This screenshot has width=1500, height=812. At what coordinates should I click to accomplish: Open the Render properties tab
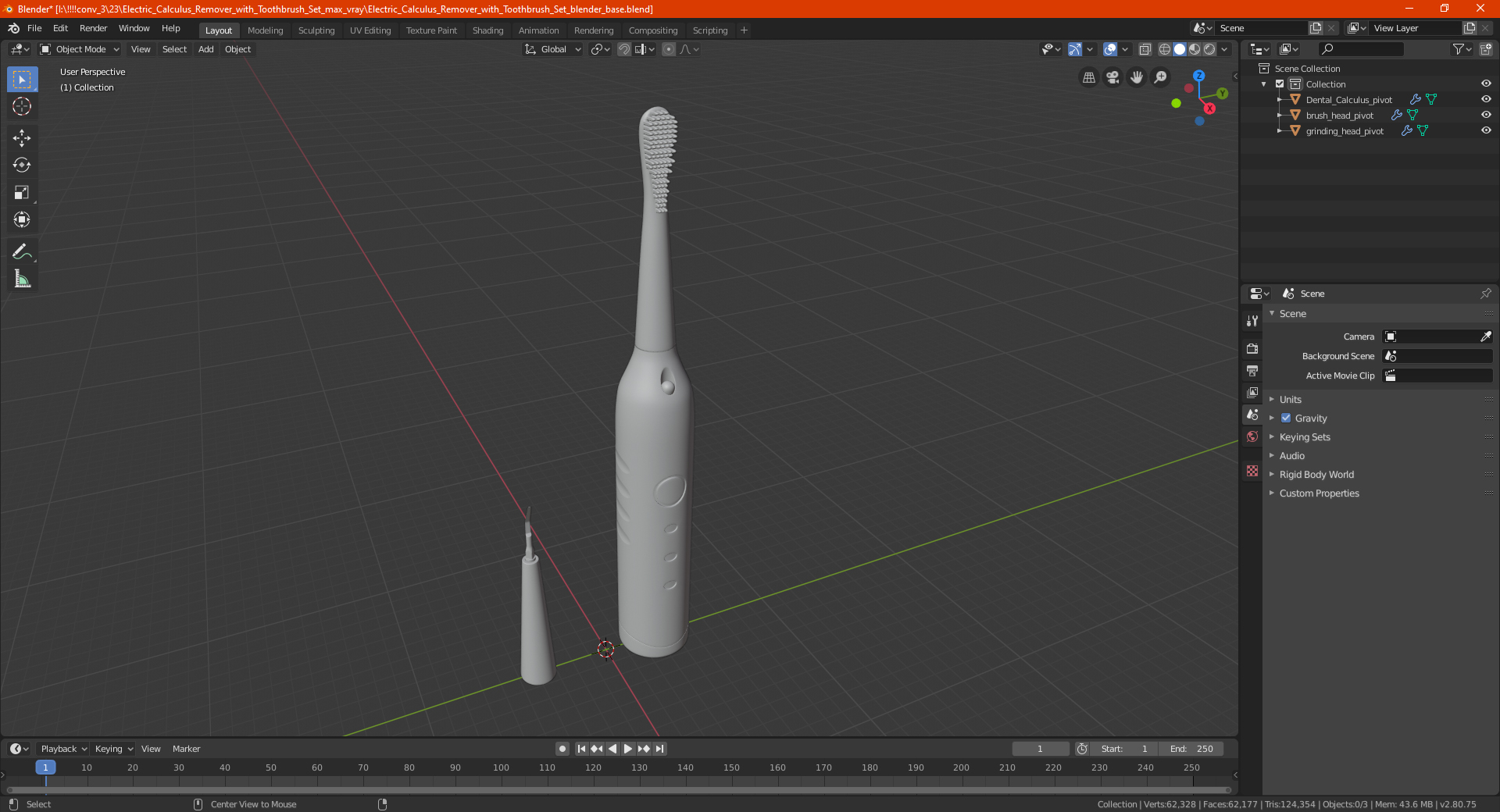coord(1252,348)
